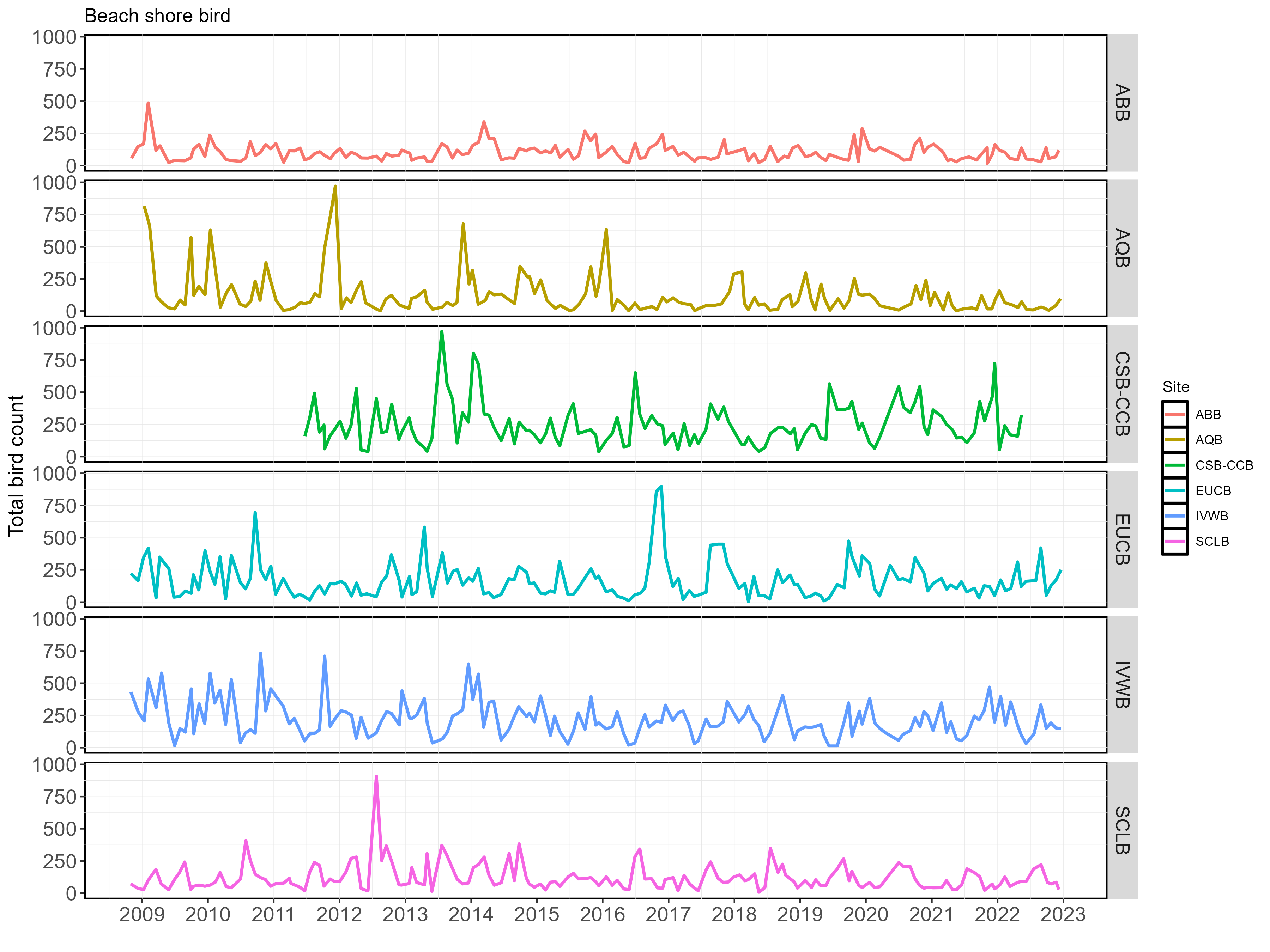Click the IVWB facet strip label
1270x952 pixels.
pyautogui.click(x=1122, y=685)
